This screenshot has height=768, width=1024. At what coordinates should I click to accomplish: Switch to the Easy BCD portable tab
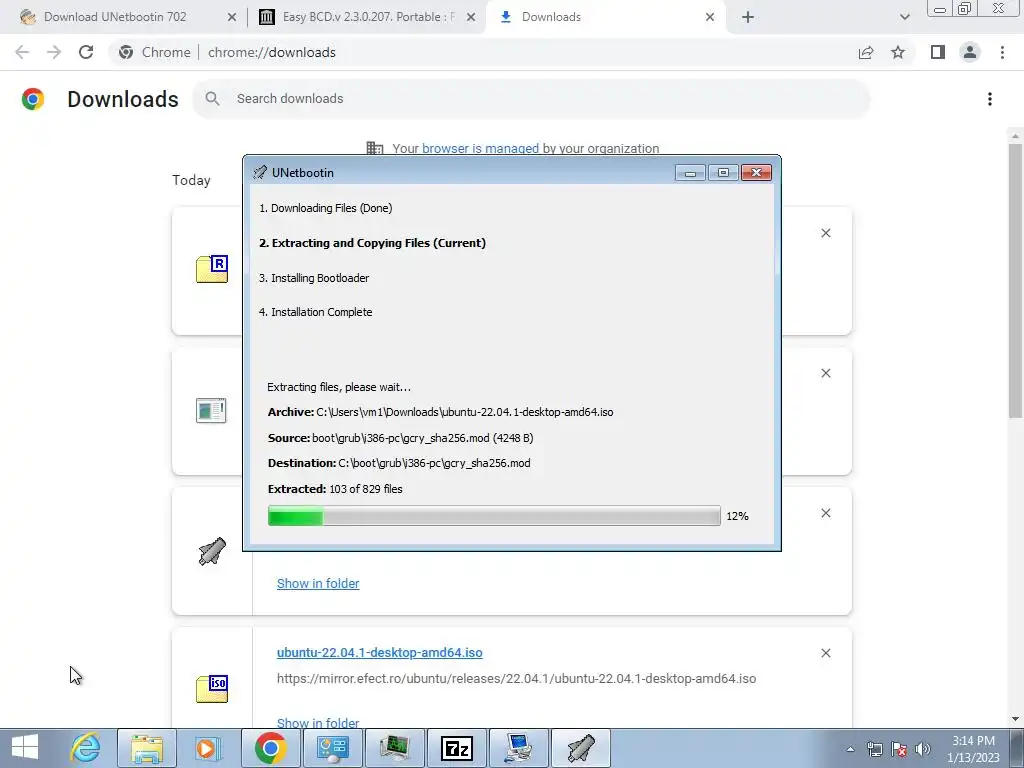pos(368,17)
